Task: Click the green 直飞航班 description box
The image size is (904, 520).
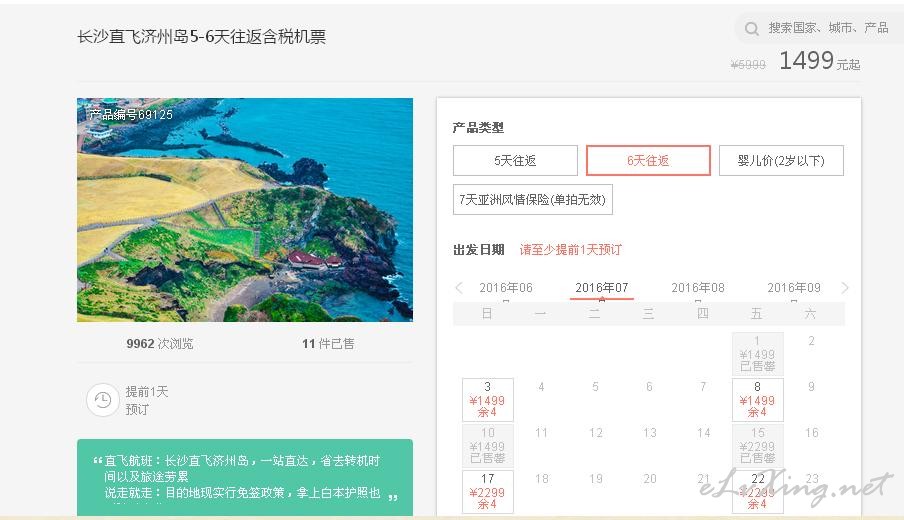Action: (x=244, y=477)
